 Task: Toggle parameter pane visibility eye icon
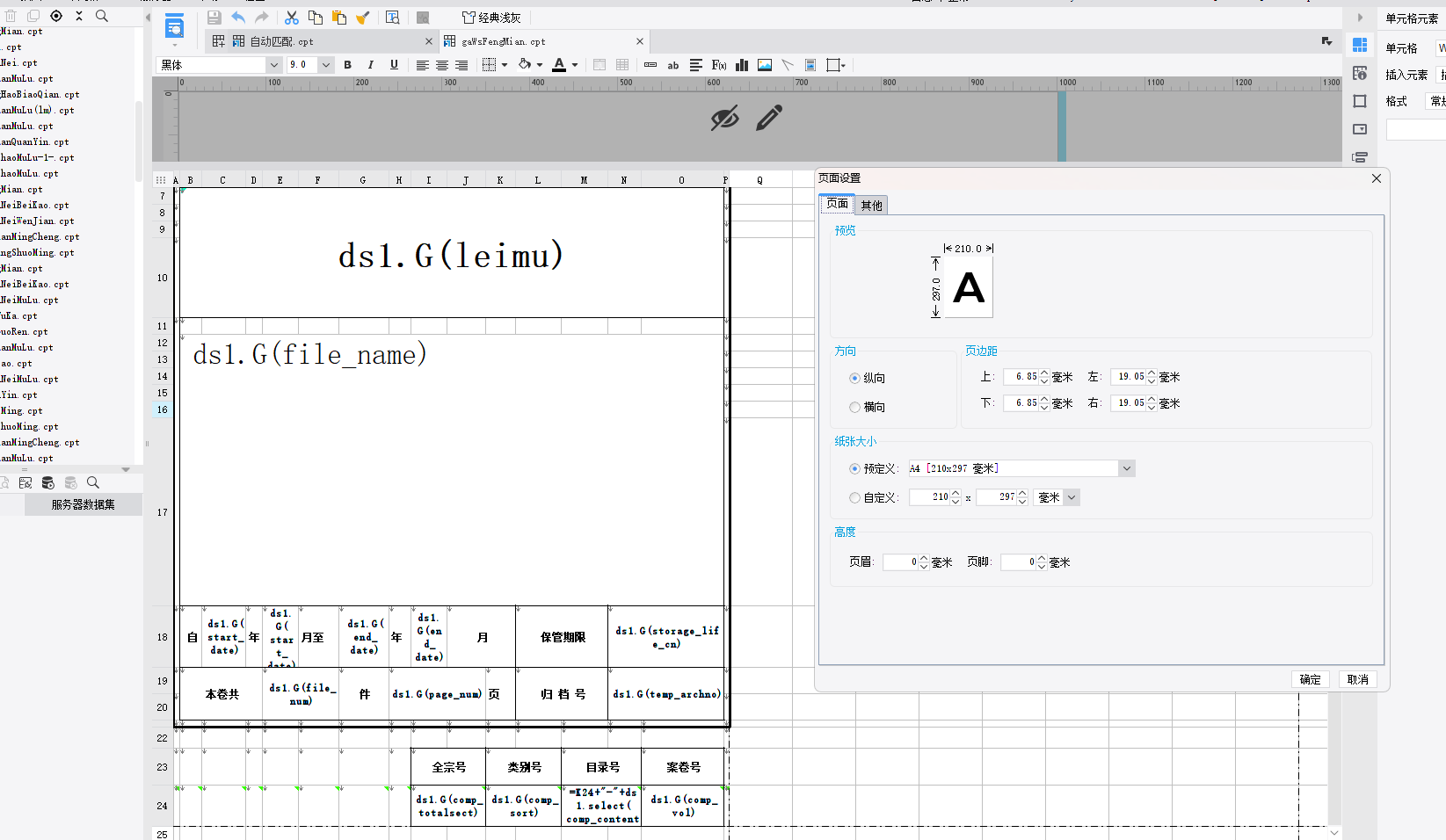(725, 118)
